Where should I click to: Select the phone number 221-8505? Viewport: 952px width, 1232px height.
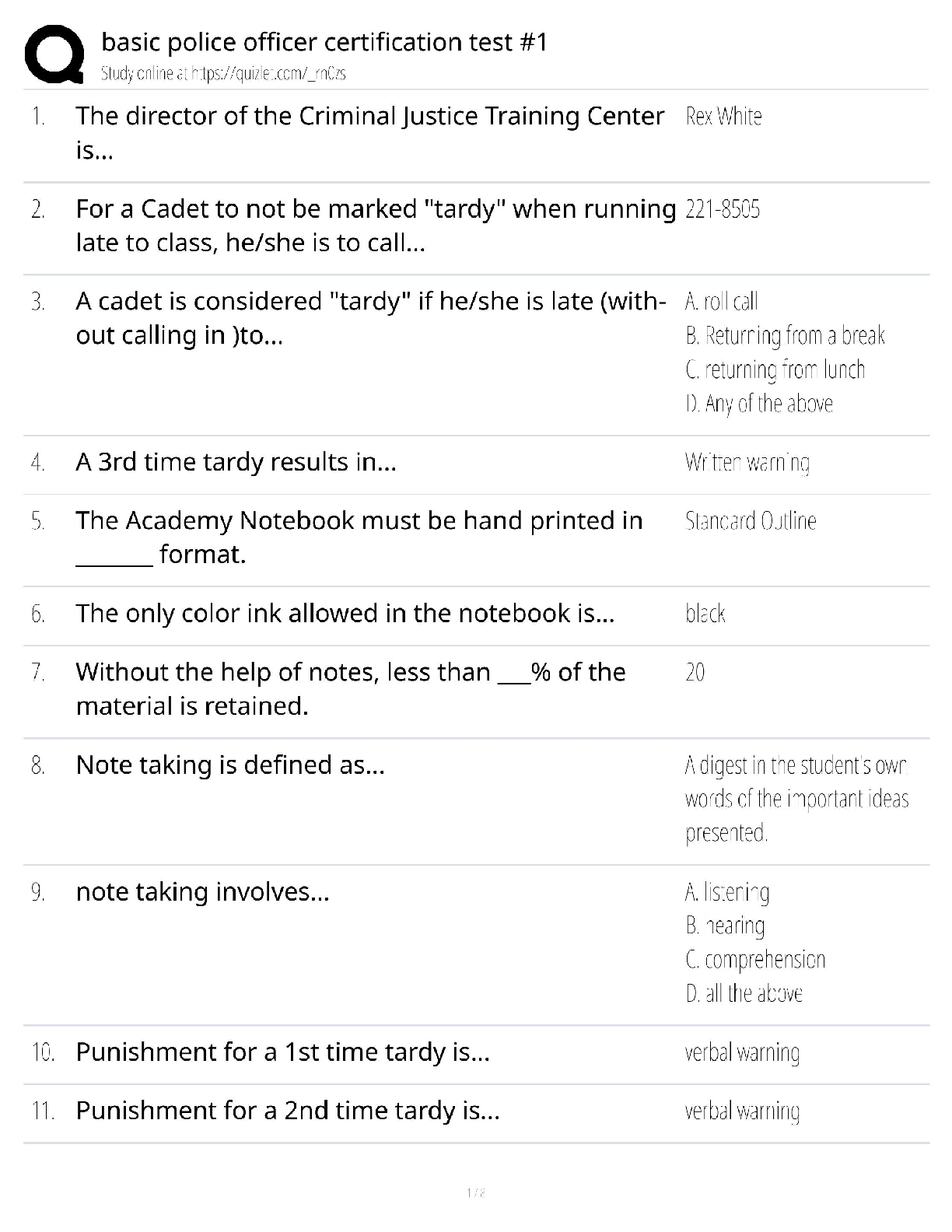[x=723, y=209]
